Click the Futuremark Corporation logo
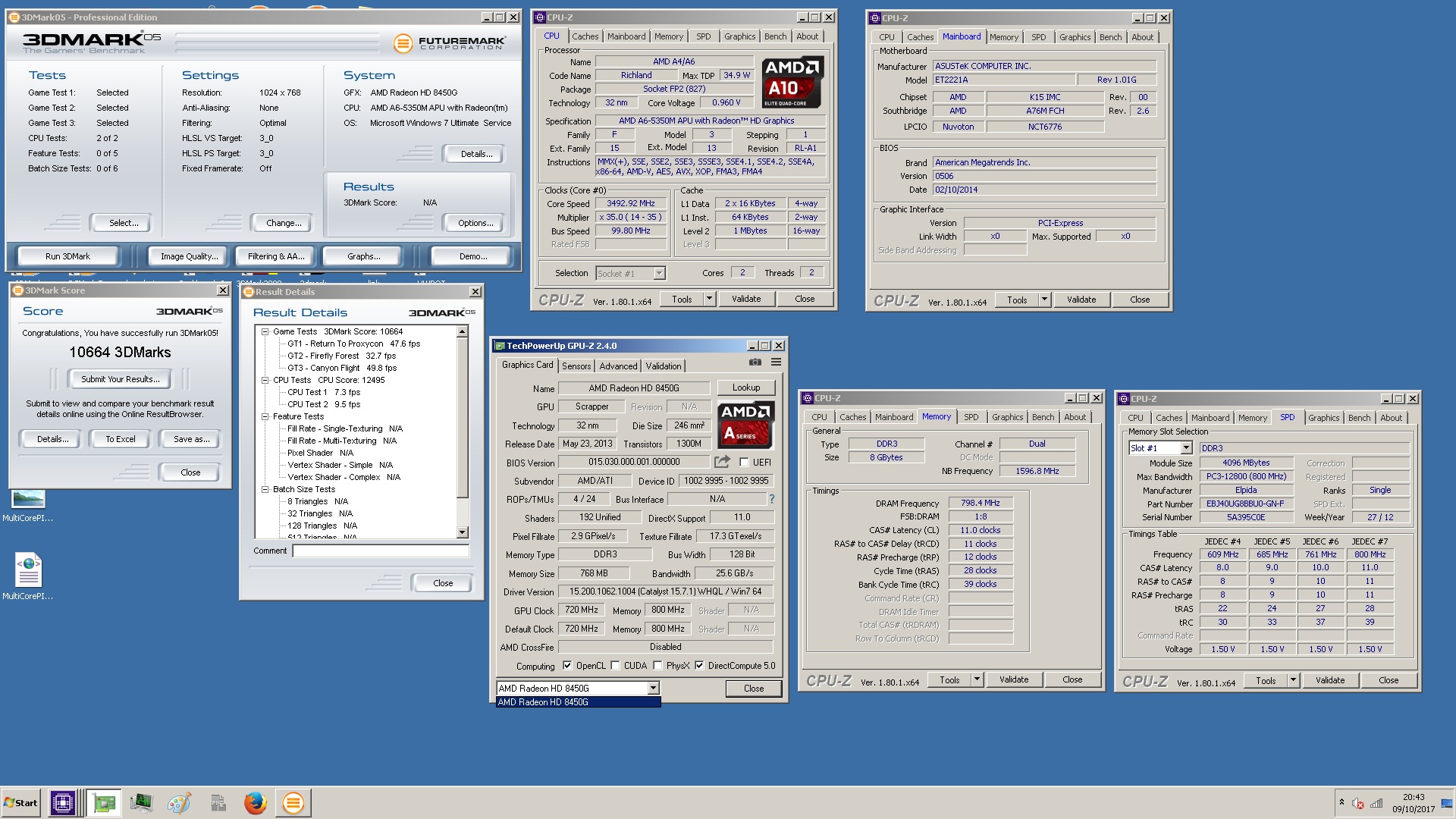The height and width of the screenshot is (819, 1456). pos(449,43)
